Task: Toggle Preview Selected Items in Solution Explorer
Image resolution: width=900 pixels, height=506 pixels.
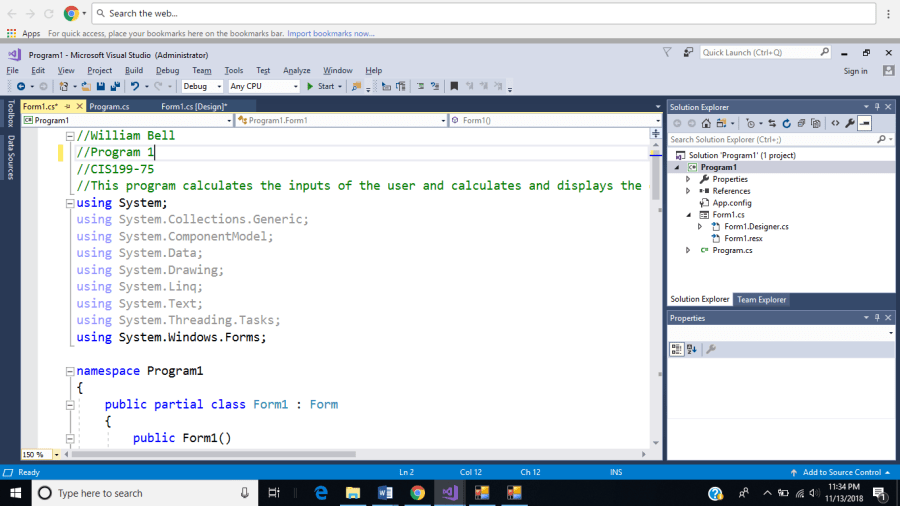Action: coord(864,123)
